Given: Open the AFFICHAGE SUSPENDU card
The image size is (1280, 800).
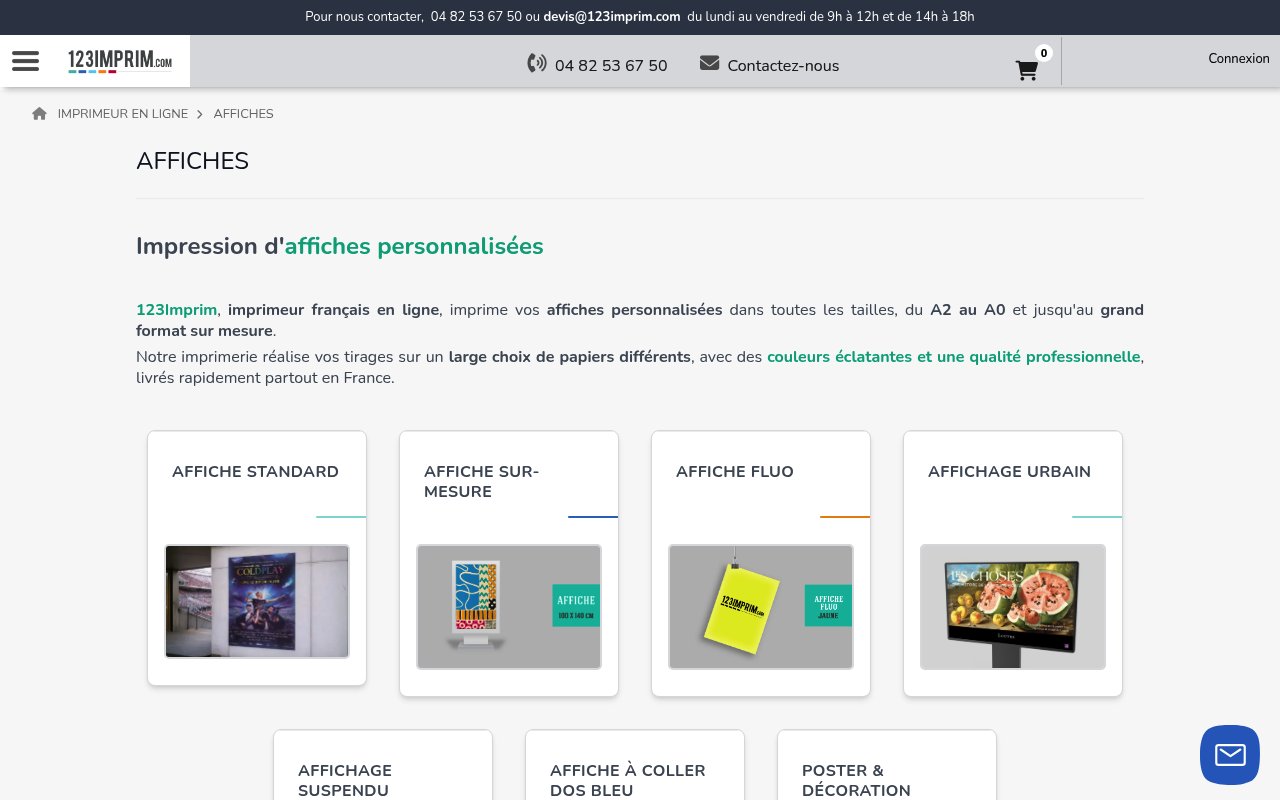Looking at the screenshot, I should 383,765.
